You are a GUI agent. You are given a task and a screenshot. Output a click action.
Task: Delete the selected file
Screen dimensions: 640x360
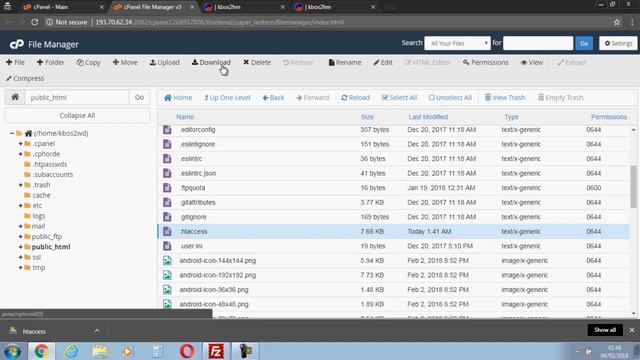point(257,62)
